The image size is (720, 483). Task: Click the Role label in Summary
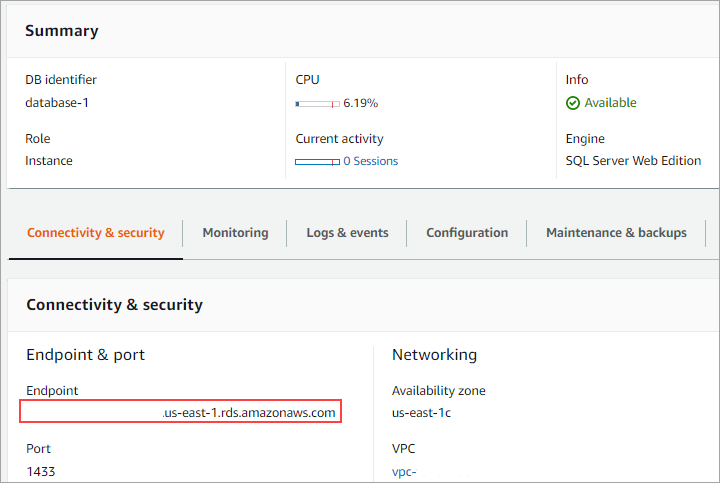tap(38, 139)
